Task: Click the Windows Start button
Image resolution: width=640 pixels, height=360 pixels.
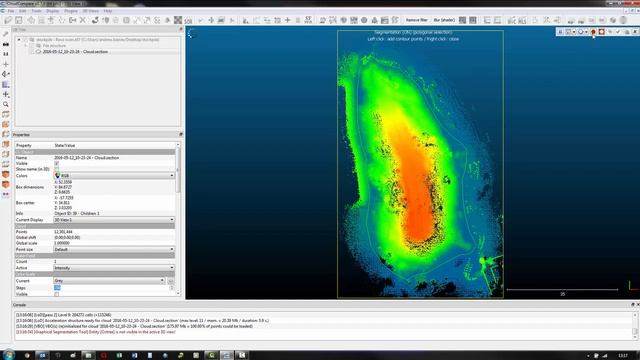Action: click(9, 355)
